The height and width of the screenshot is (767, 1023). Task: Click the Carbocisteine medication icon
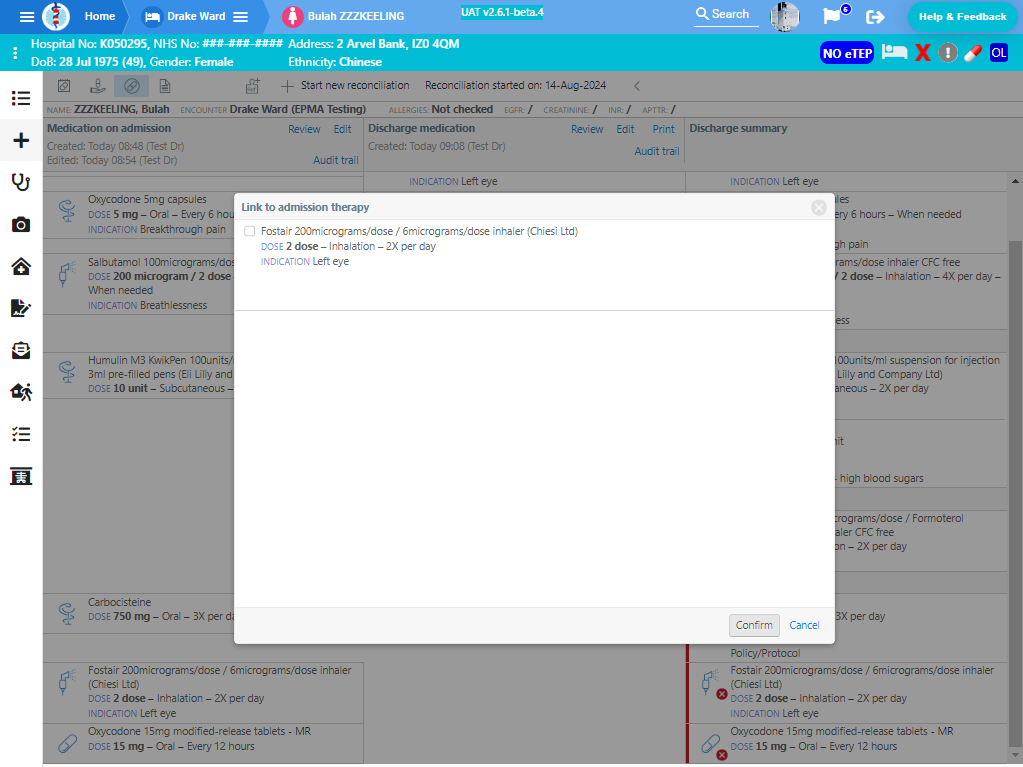point(67,613)
